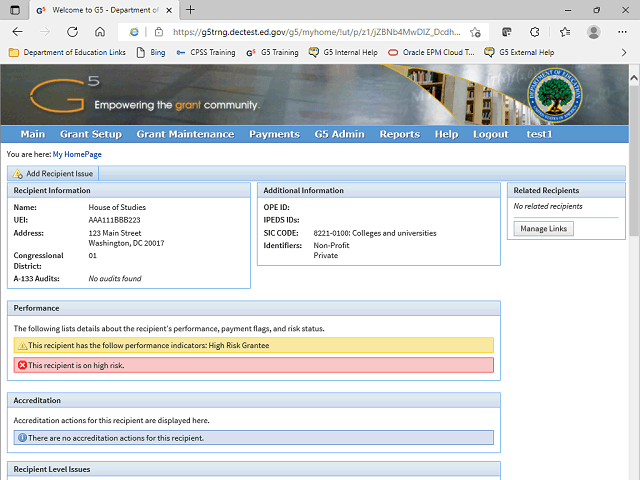Click the yellow warning icon for performance indicators

[21, 345]
